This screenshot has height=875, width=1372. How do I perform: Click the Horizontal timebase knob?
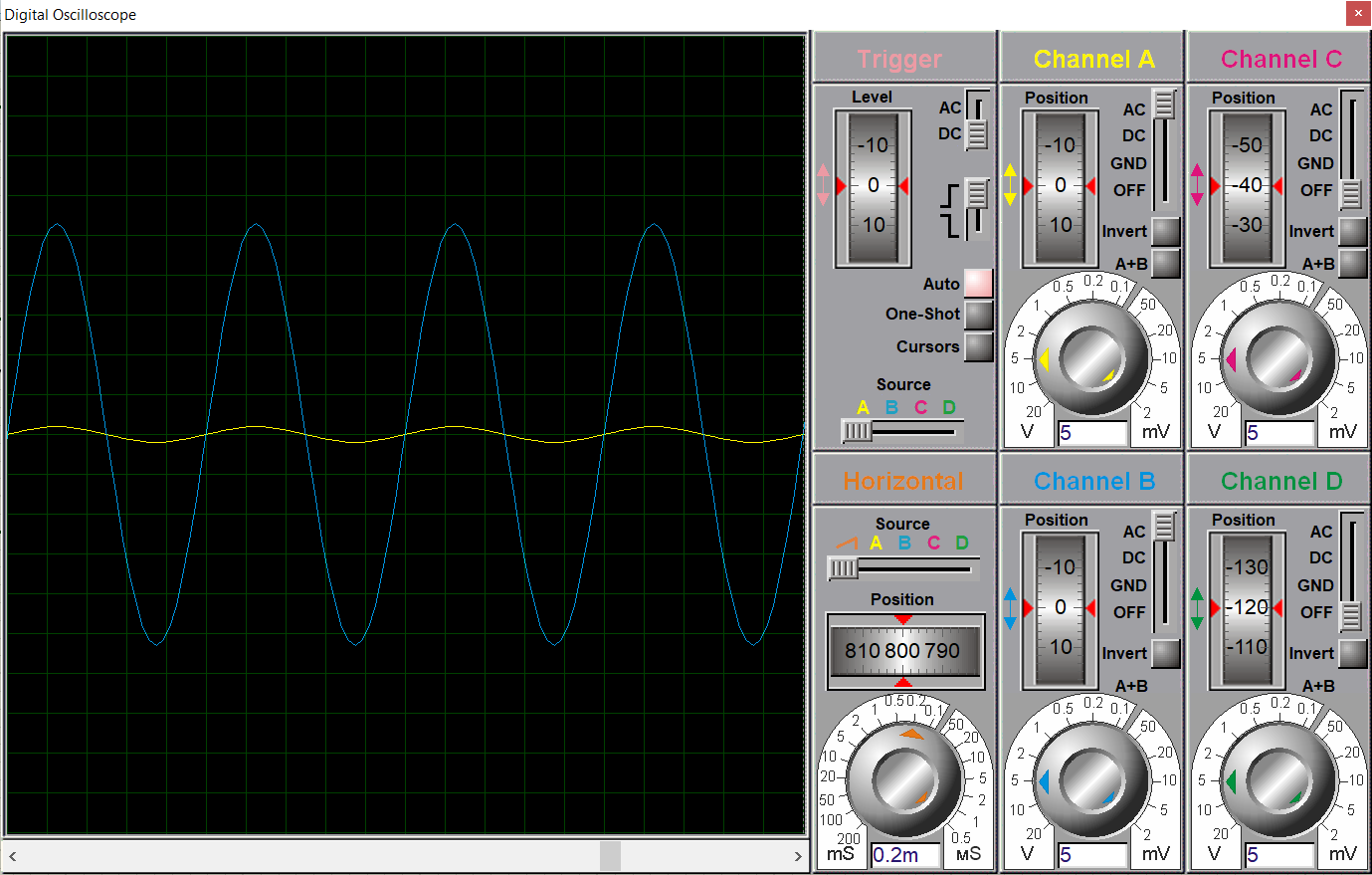903,780
